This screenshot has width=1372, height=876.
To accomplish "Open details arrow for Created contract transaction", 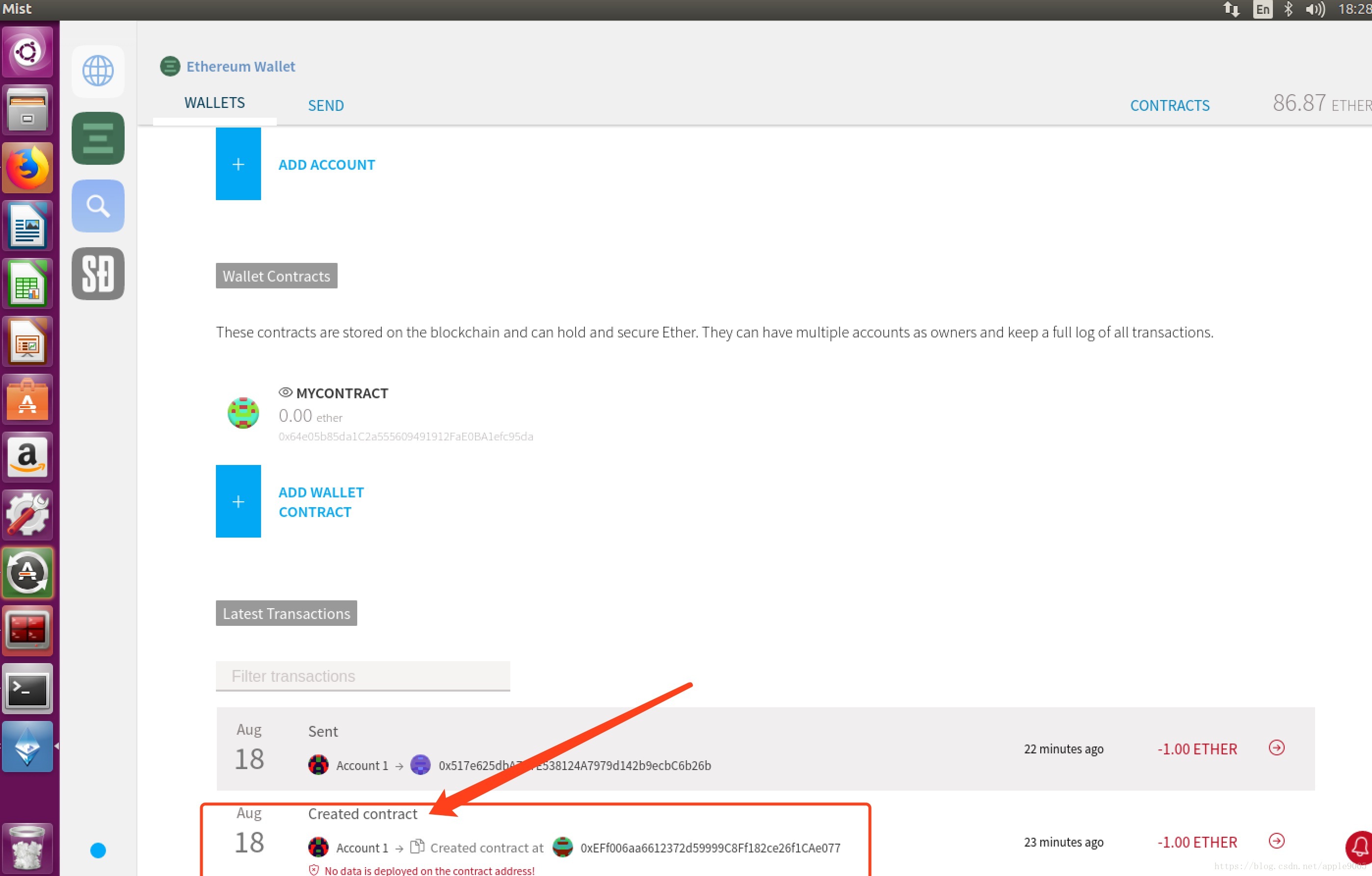I will point(1276,841).
